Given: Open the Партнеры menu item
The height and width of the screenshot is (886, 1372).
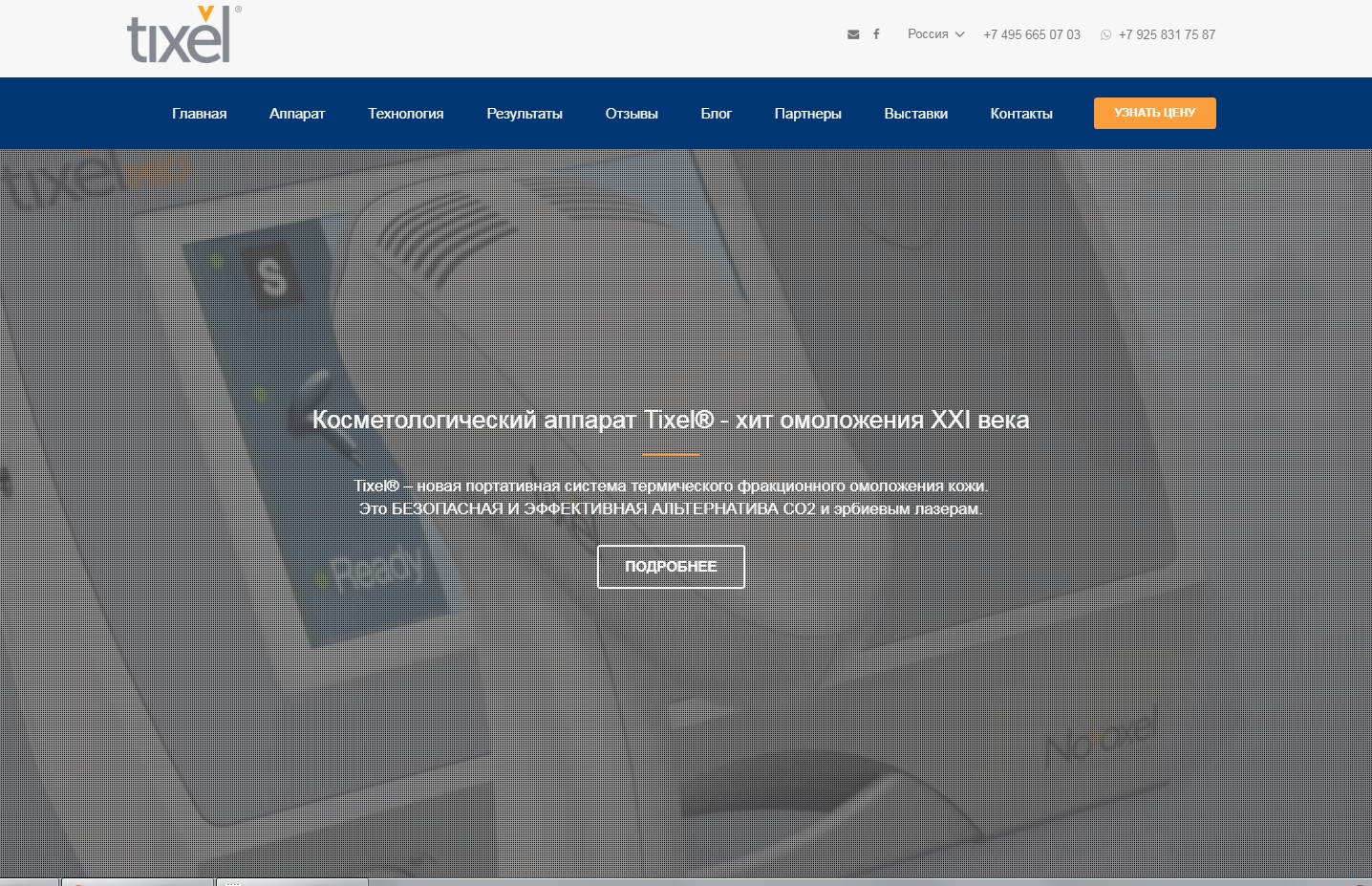Looking at the screenshot, I should click(x=808, y=114).
